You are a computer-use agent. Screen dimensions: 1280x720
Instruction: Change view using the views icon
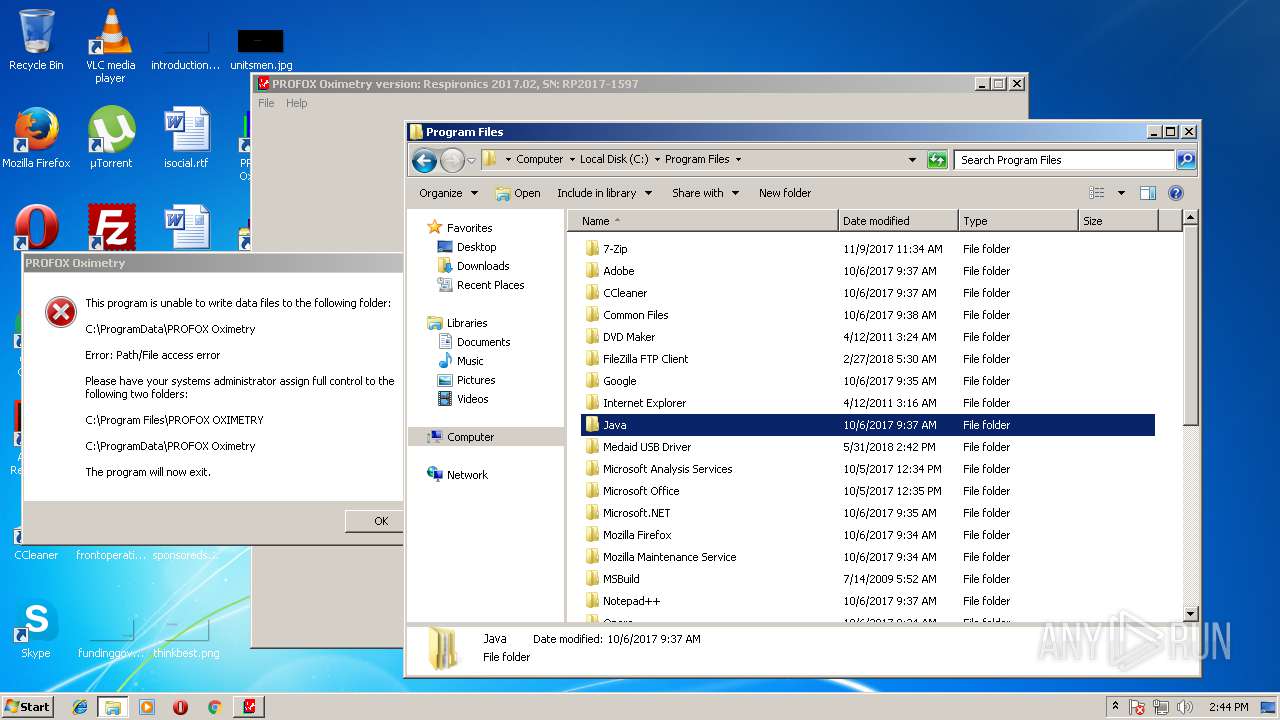coord(1097,193)
